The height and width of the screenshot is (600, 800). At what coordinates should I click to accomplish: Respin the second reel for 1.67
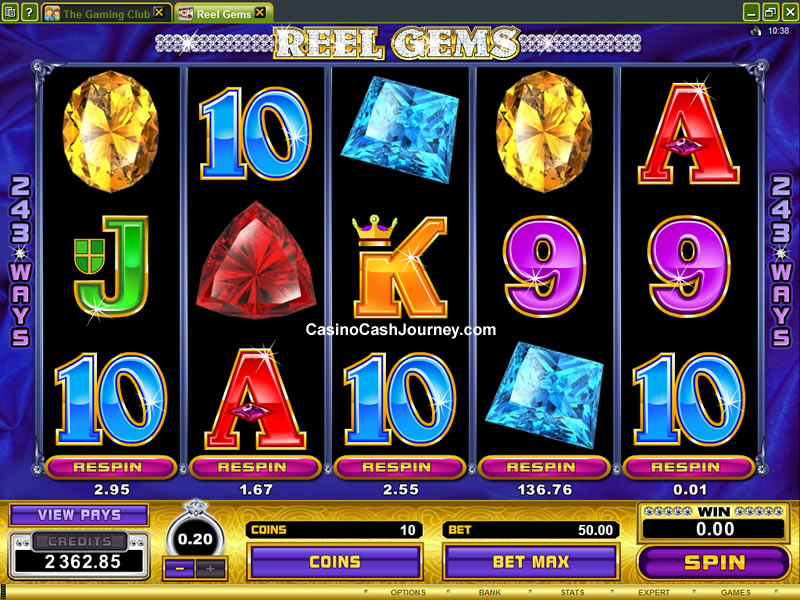254,467
